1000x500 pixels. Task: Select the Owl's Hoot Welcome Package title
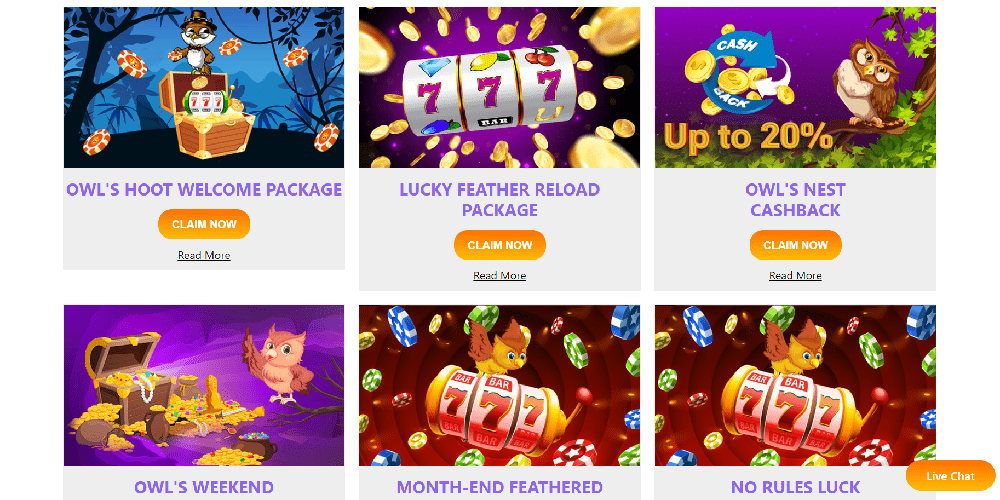204,189
